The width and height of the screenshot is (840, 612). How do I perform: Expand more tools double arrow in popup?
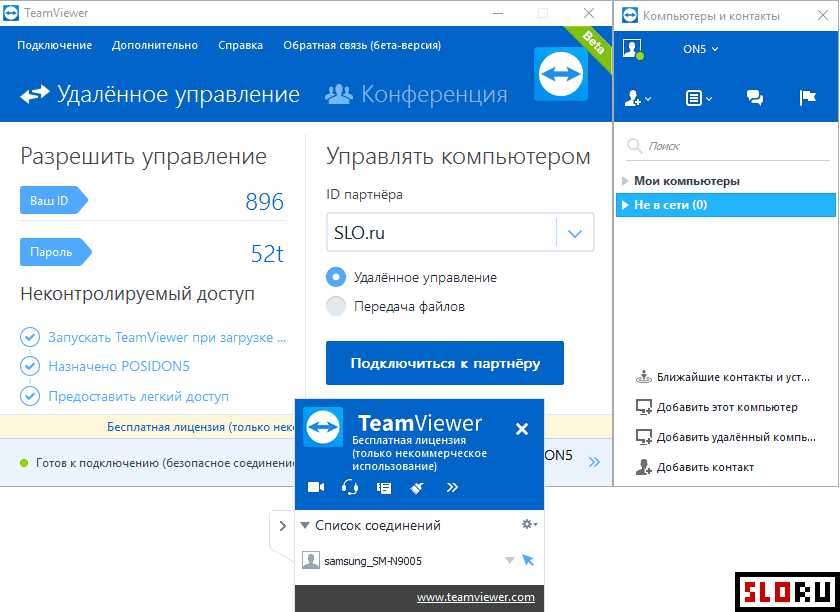pyautogui.click(x=452, y=487)
